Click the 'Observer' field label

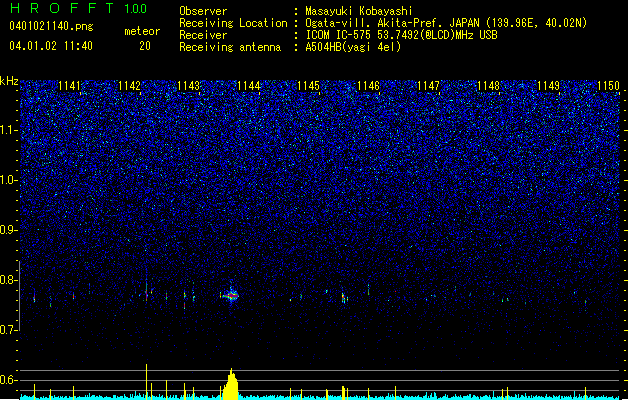[203, 11]
